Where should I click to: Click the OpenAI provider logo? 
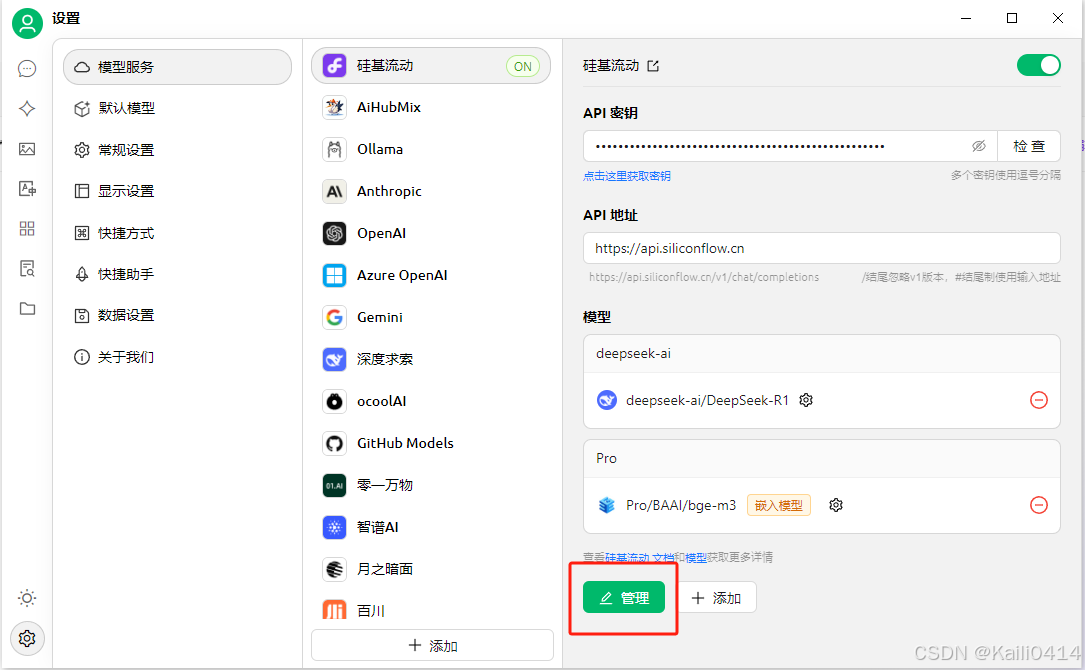click(x=334, y=233)
